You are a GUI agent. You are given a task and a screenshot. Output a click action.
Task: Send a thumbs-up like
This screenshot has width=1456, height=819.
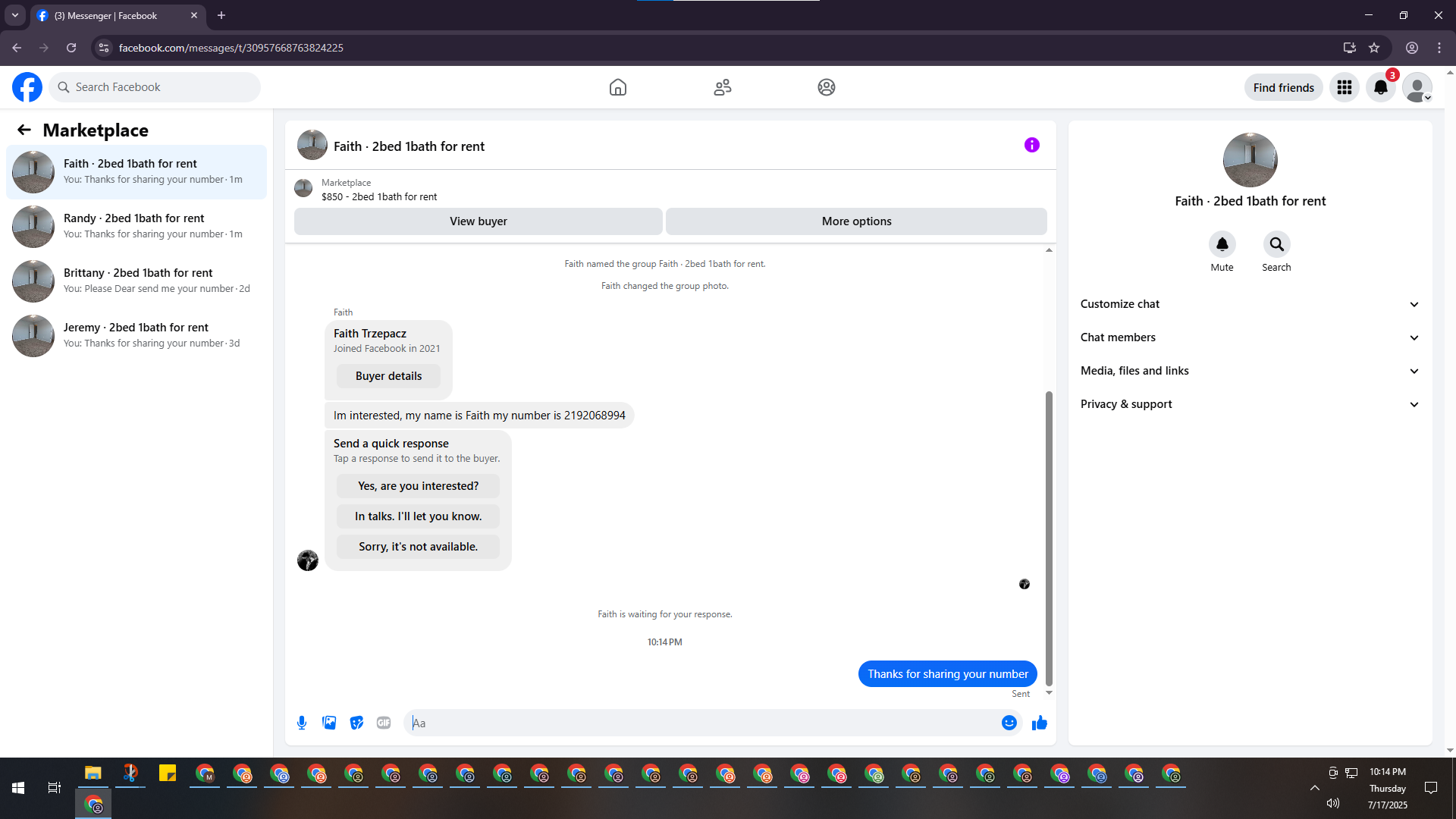[x=1040, y=723]
